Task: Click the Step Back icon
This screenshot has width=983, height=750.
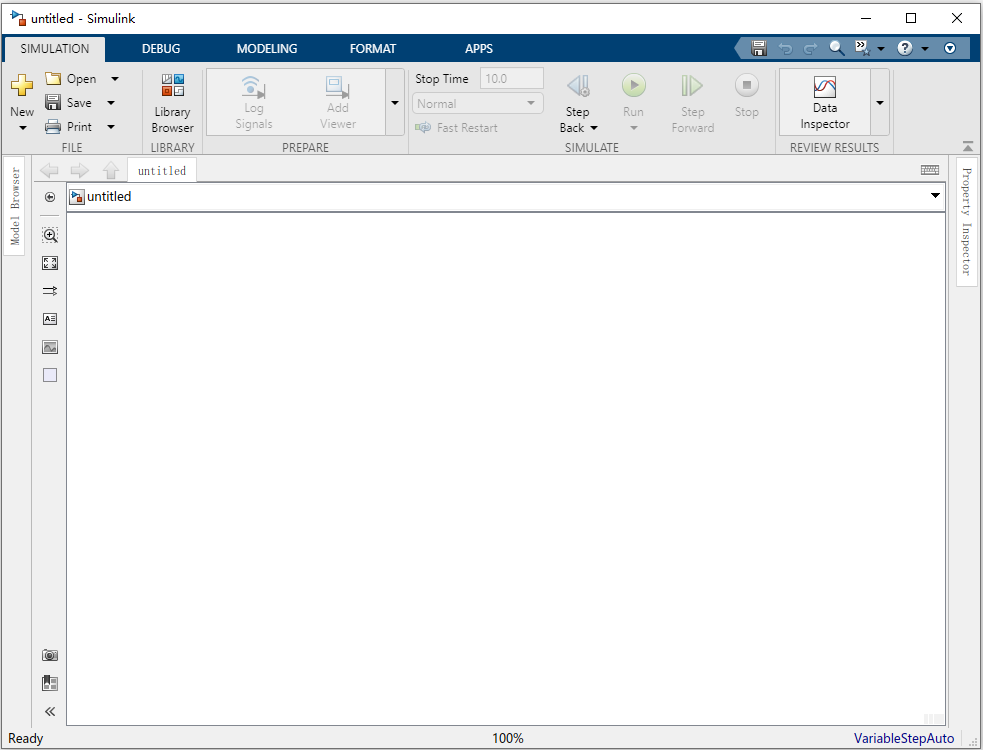Action: click(x=577, y=86)
